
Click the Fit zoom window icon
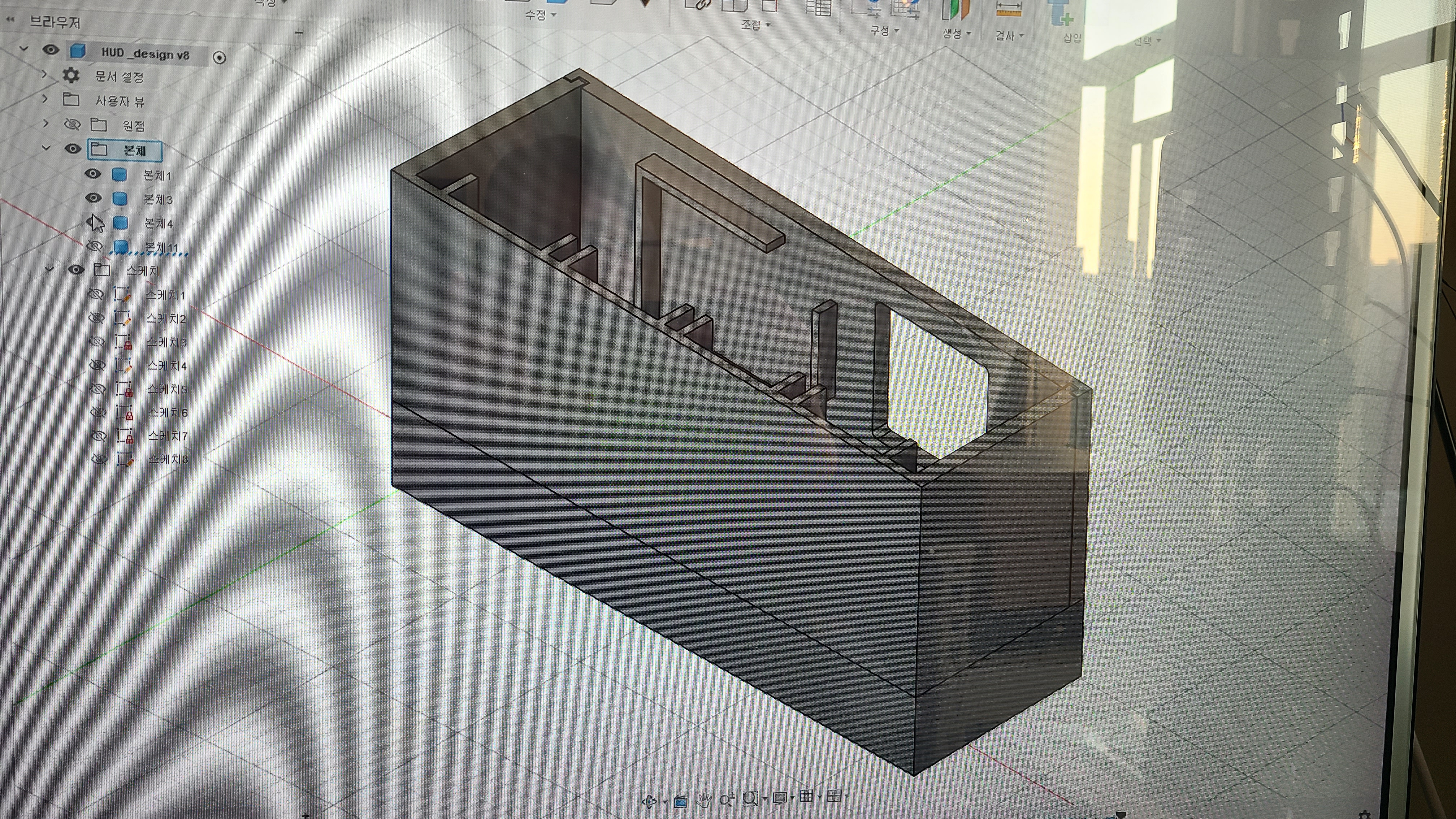pyautogui.click(x=750, y=798)
